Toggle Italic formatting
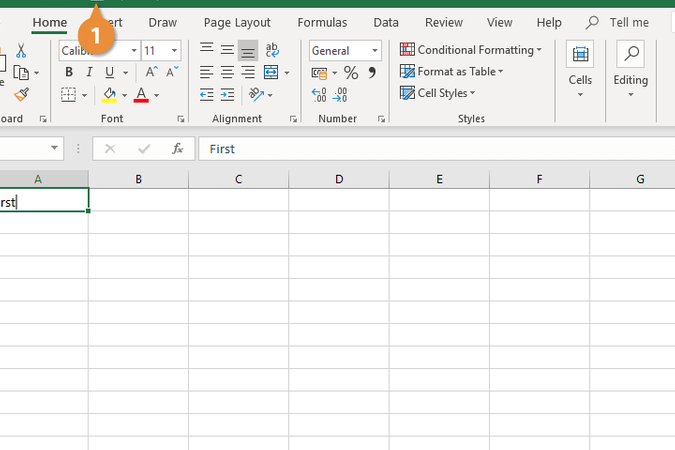 tap(89, 72)
